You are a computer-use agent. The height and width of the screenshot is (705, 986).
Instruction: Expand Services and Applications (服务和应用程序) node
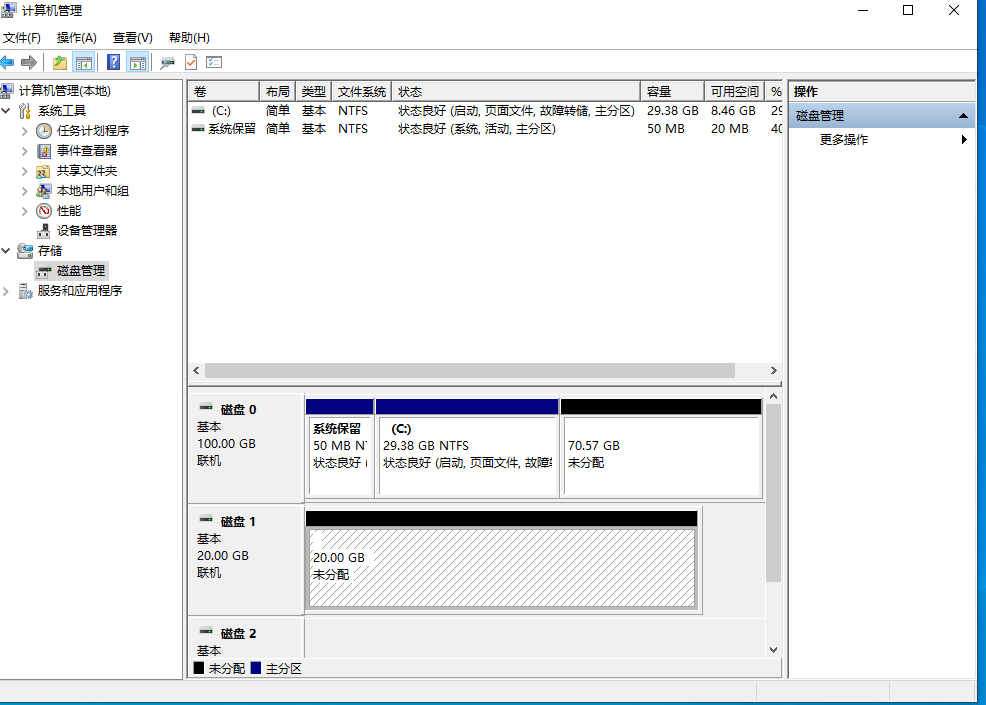(8, 291)
